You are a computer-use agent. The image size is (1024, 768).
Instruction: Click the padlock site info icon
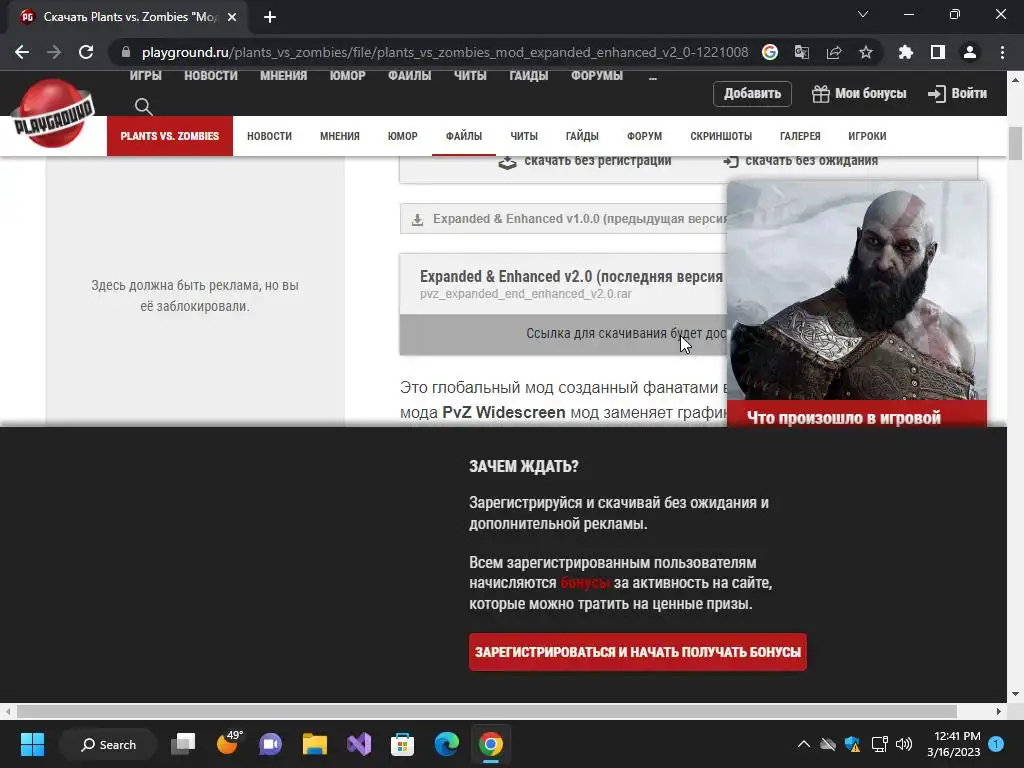point(126,52)
